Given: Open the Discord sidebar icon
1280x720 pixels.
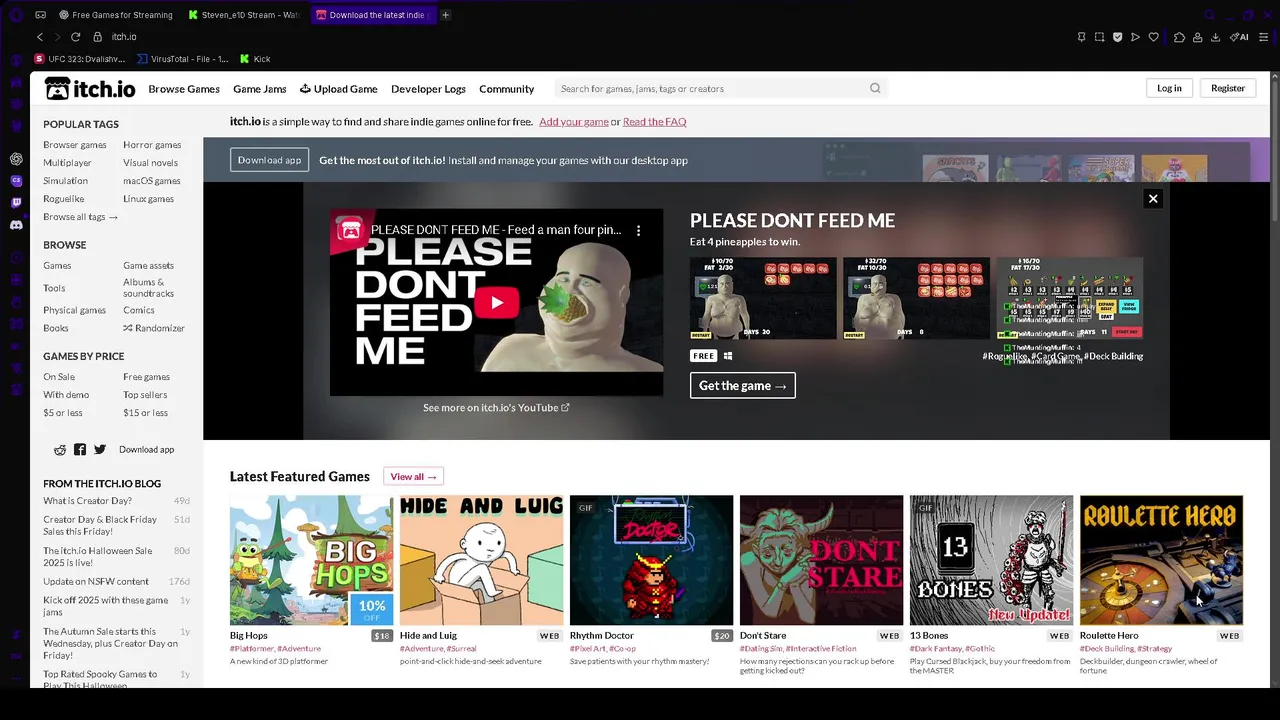Looking at the screenshot, I should click(16, 225).
